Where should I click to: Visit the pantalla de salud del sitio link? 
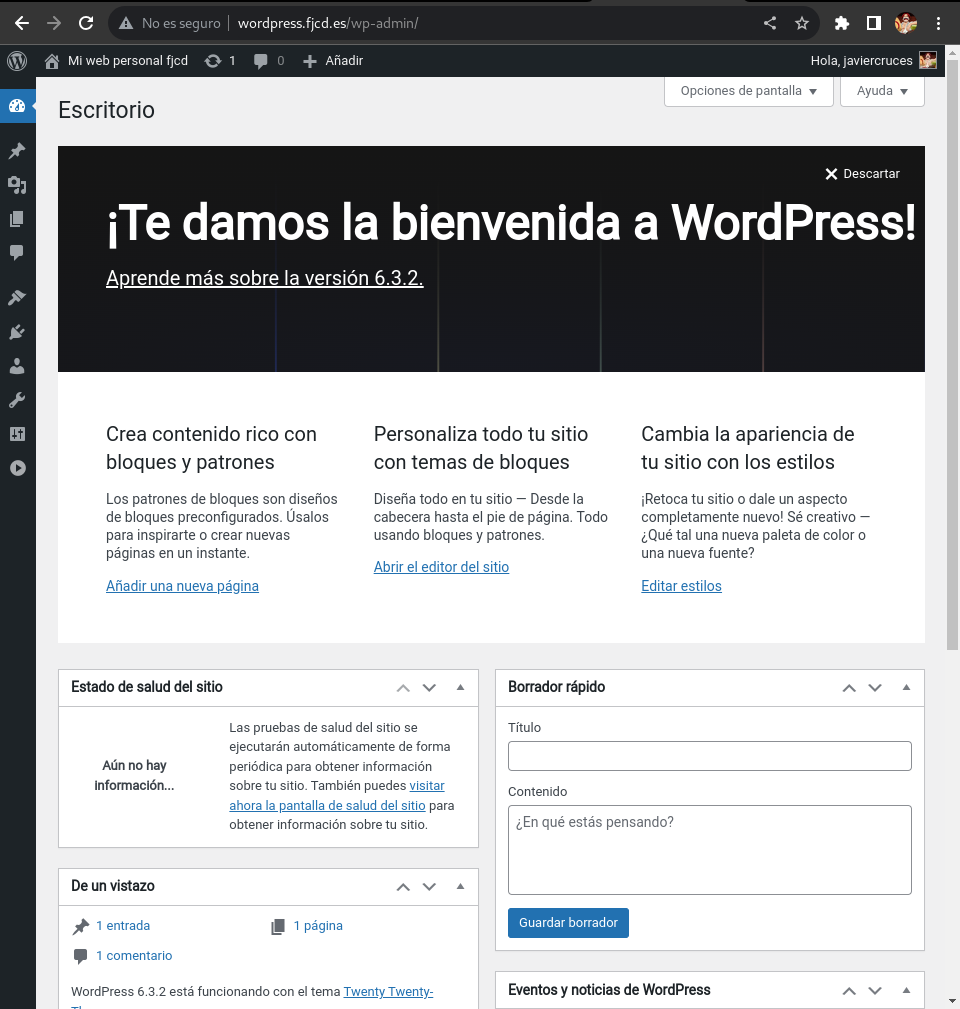tap(327, 805)
